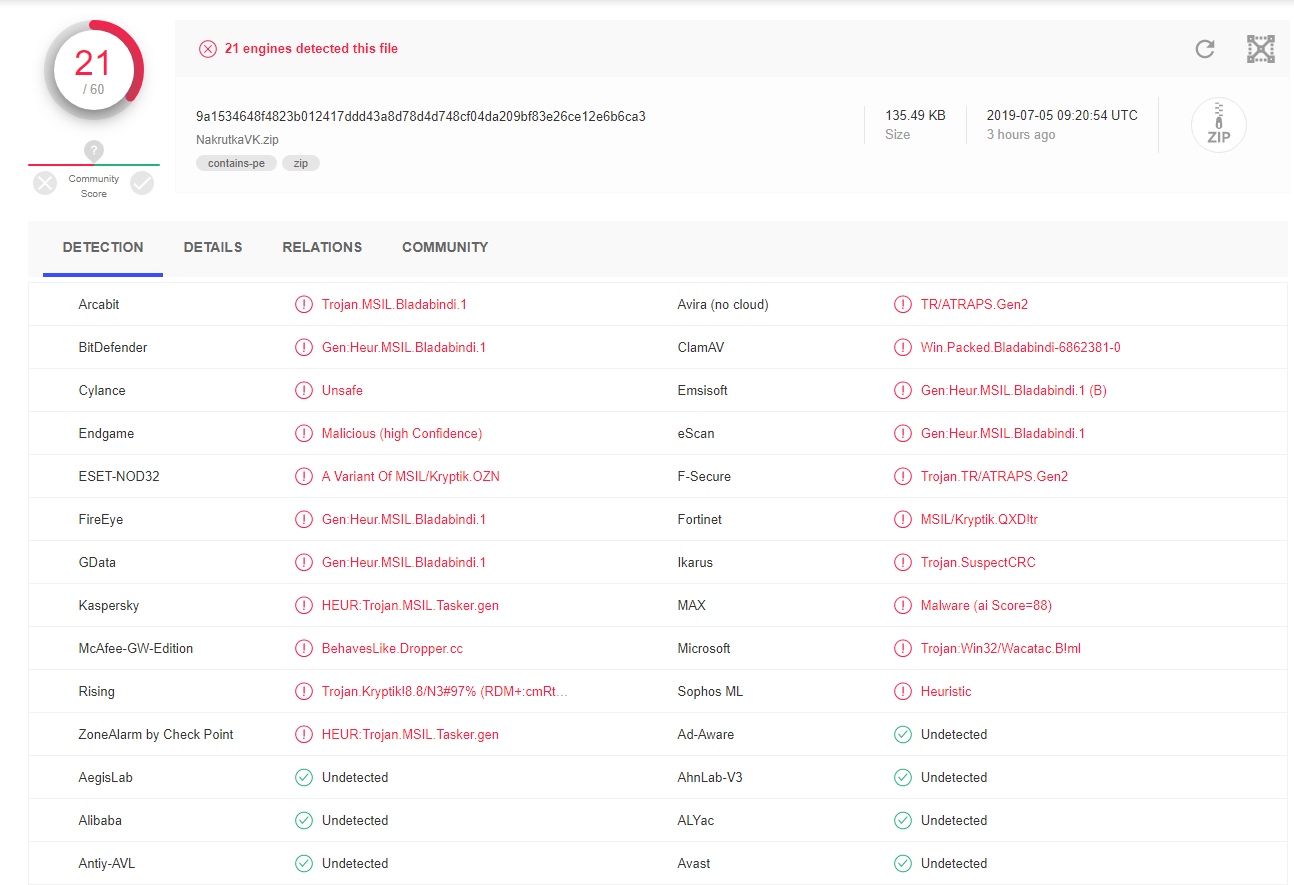Click the 'Community Score' label
1294x885 pixels.
tap(94, 186)
